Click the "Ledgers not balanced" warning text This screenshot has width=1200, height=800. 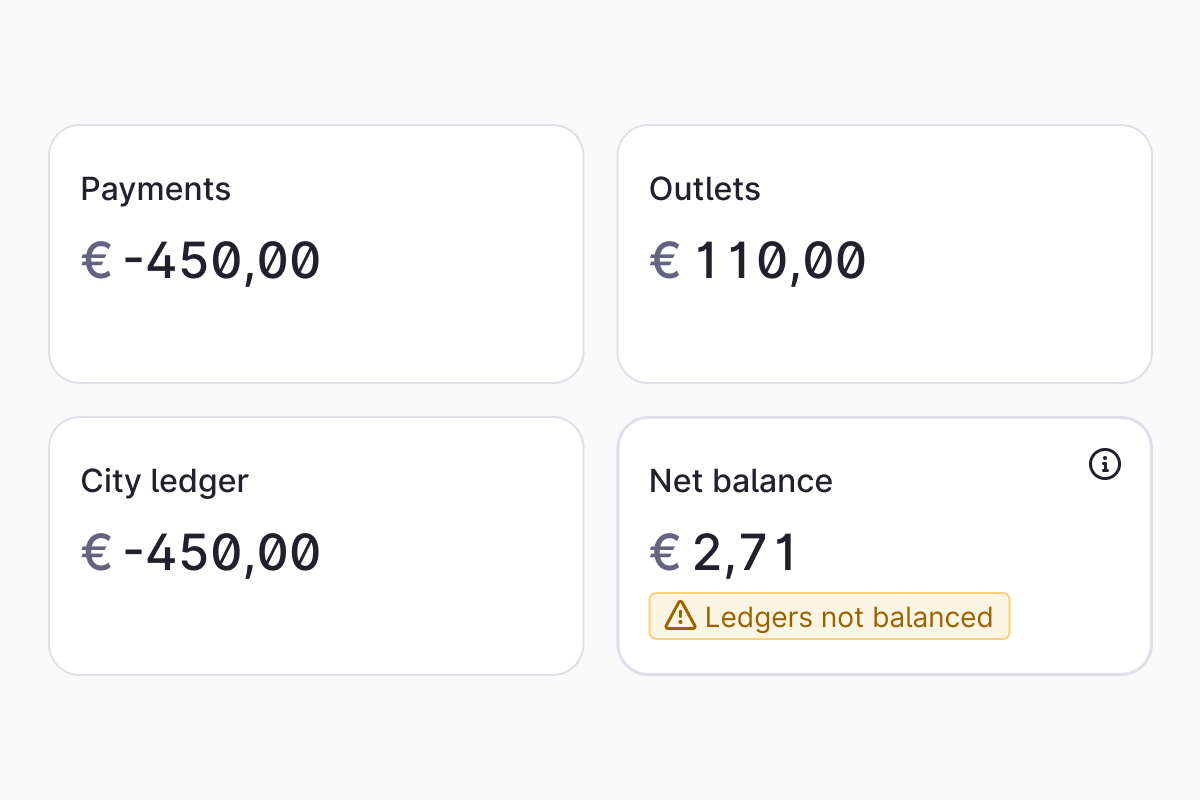point(848,617)
